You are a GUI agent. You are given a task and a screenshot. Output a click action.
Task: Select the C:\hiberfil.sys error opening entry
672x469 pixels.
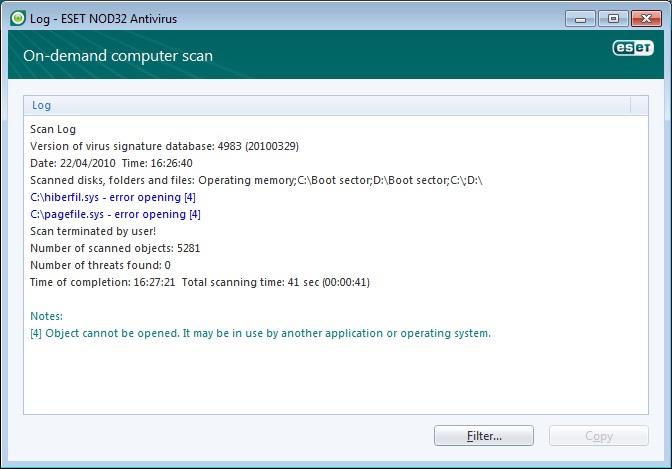point(113,197)
